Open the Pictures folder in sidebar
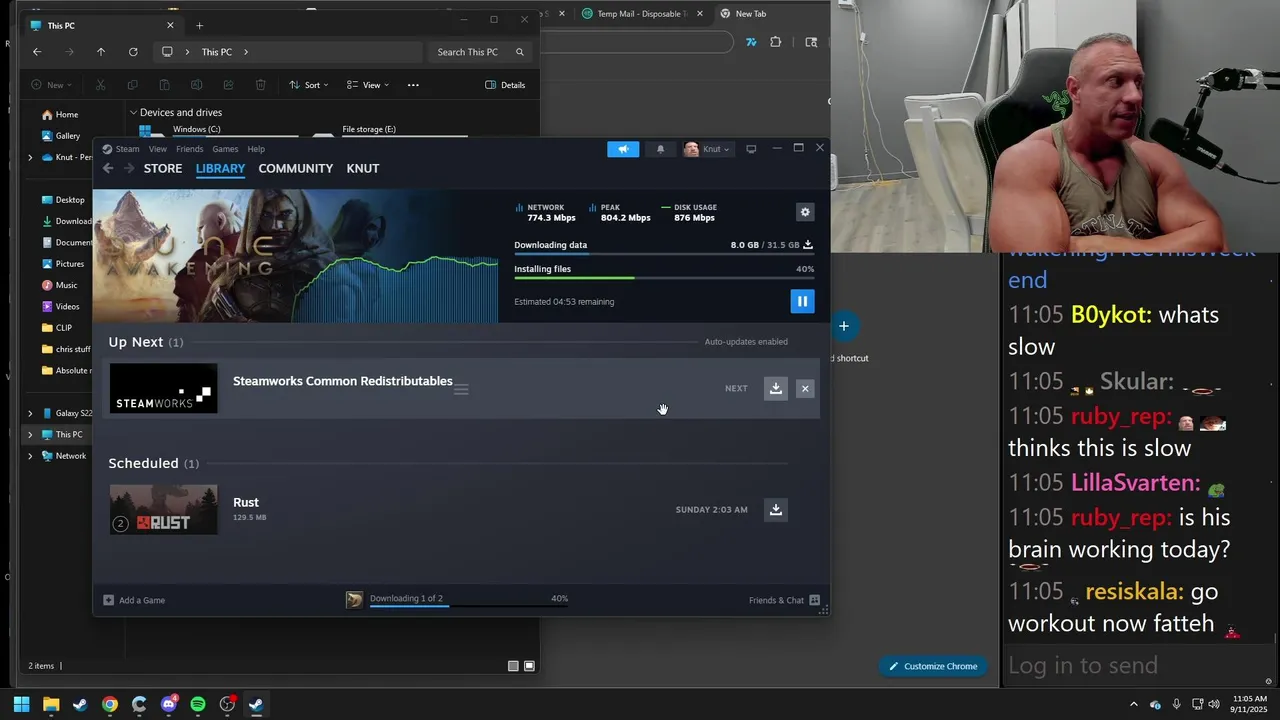Viewport: 1280px width, 720px height. pos(63,264)
